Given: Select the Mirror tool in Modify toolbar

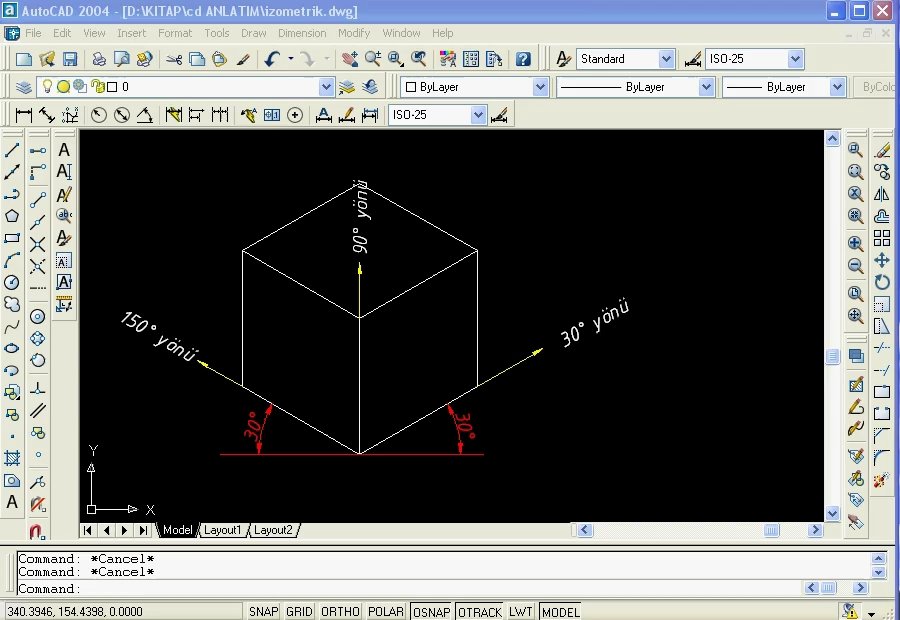Looking at the screenshot, I should (882, 194).
